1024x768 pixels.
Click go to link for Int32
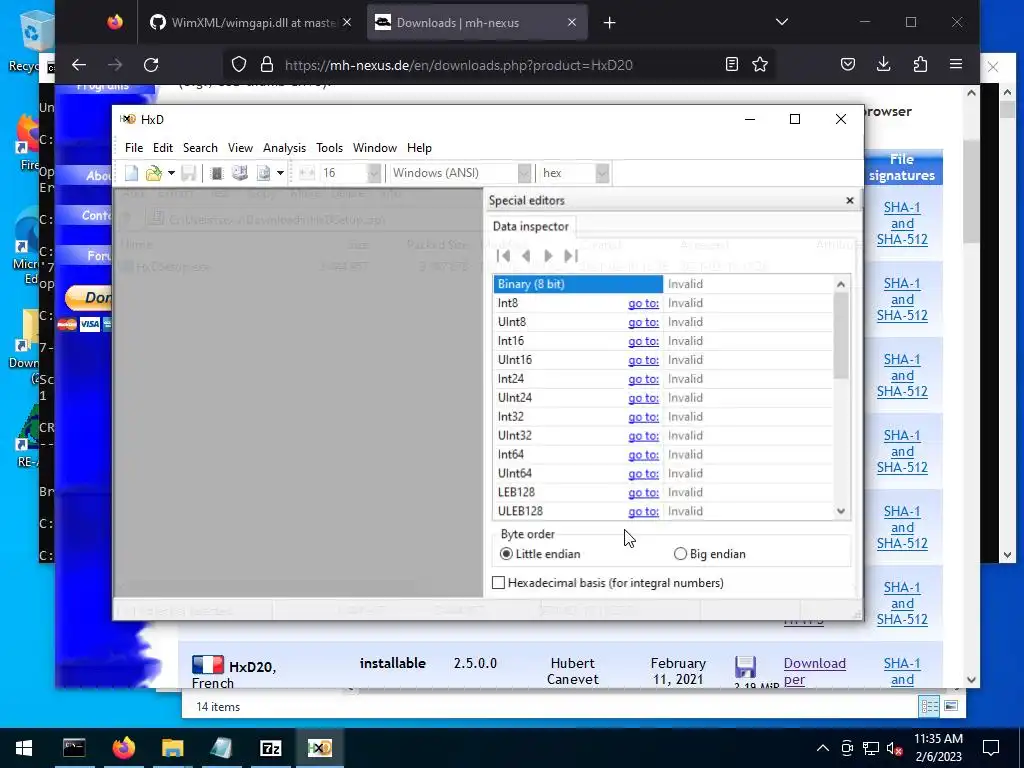coord(643,417)
